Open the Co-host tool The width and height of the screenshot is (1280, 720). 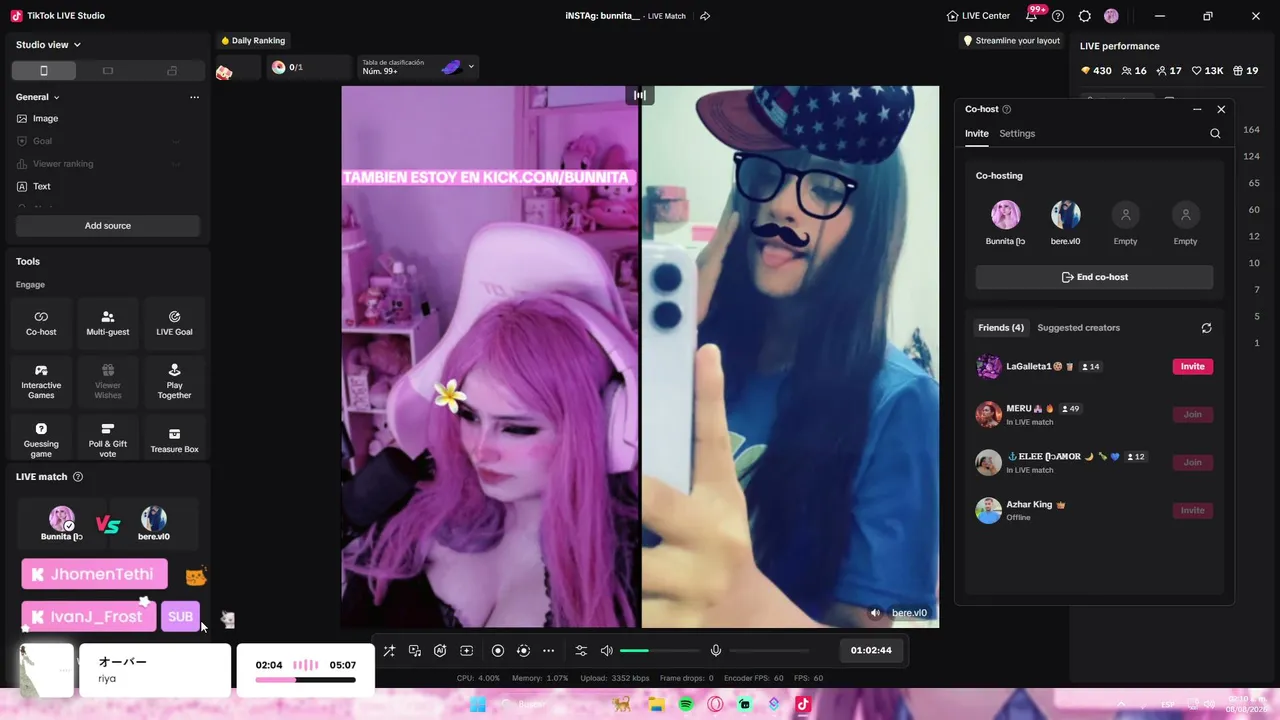click(41, 323)
